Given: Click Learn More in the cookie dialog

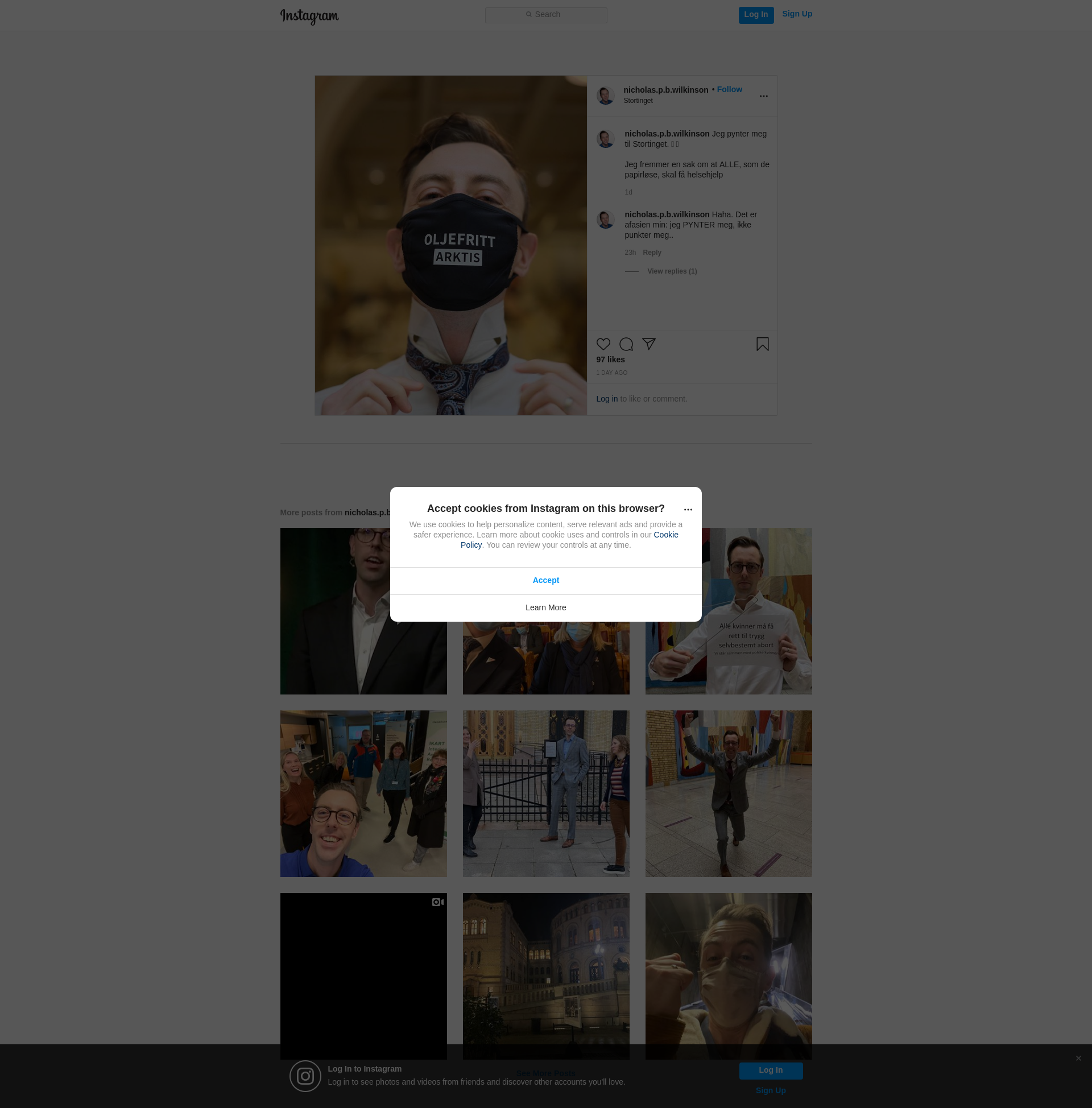Looking at the screenshot, I should 546,608.
